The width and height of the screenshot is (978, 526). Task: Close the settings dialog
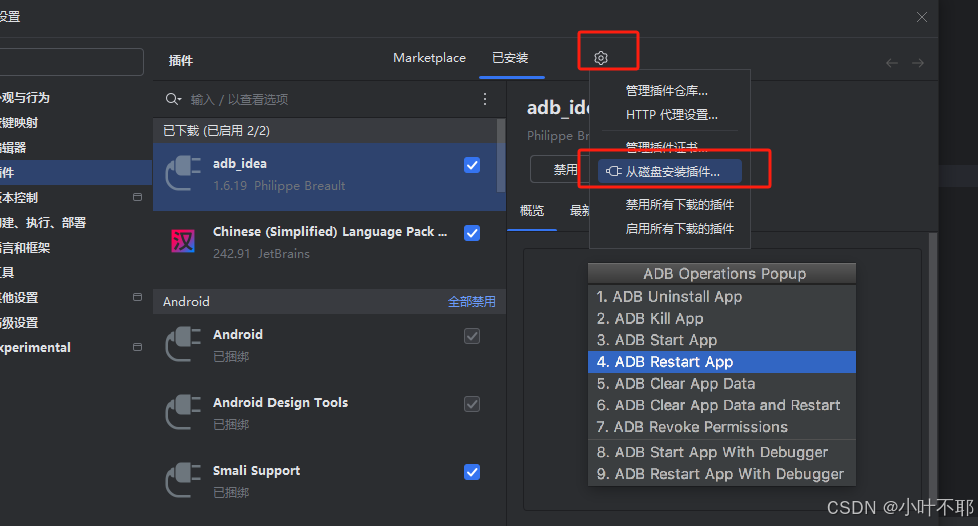click(922, 17)
